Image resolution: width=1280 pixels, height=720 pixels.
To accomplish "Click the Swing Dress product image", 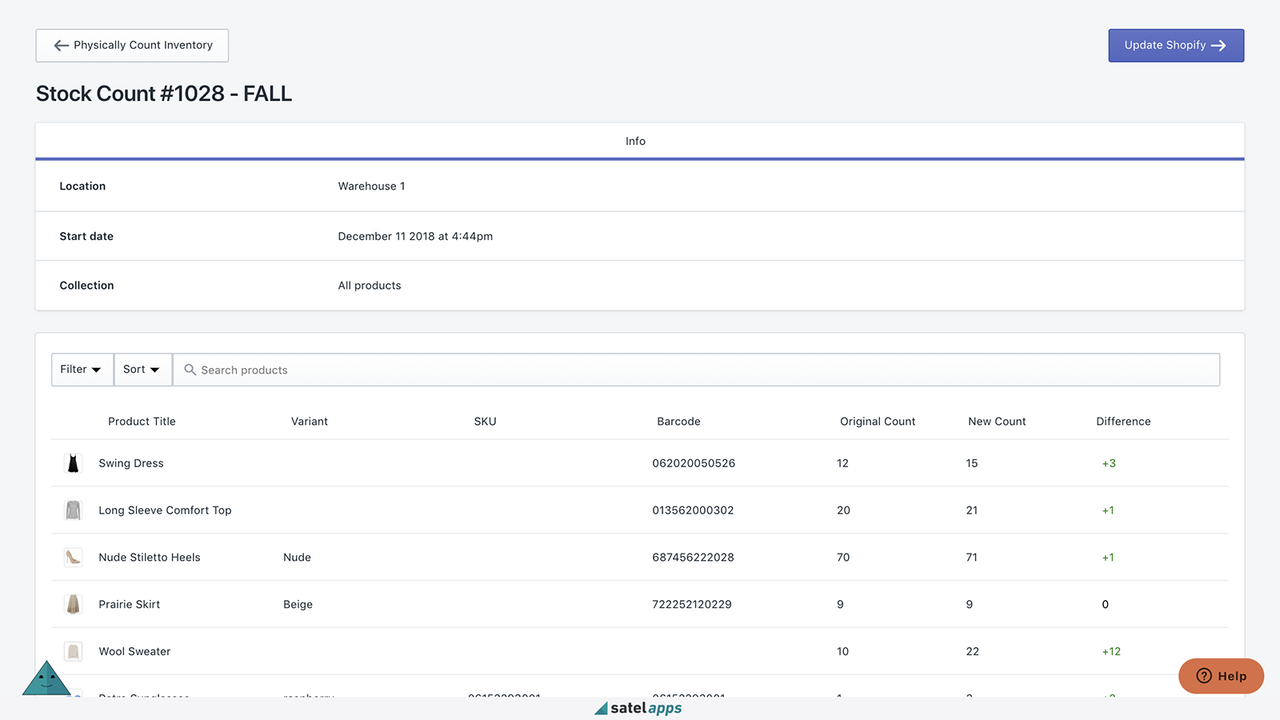I will (72, 462).
